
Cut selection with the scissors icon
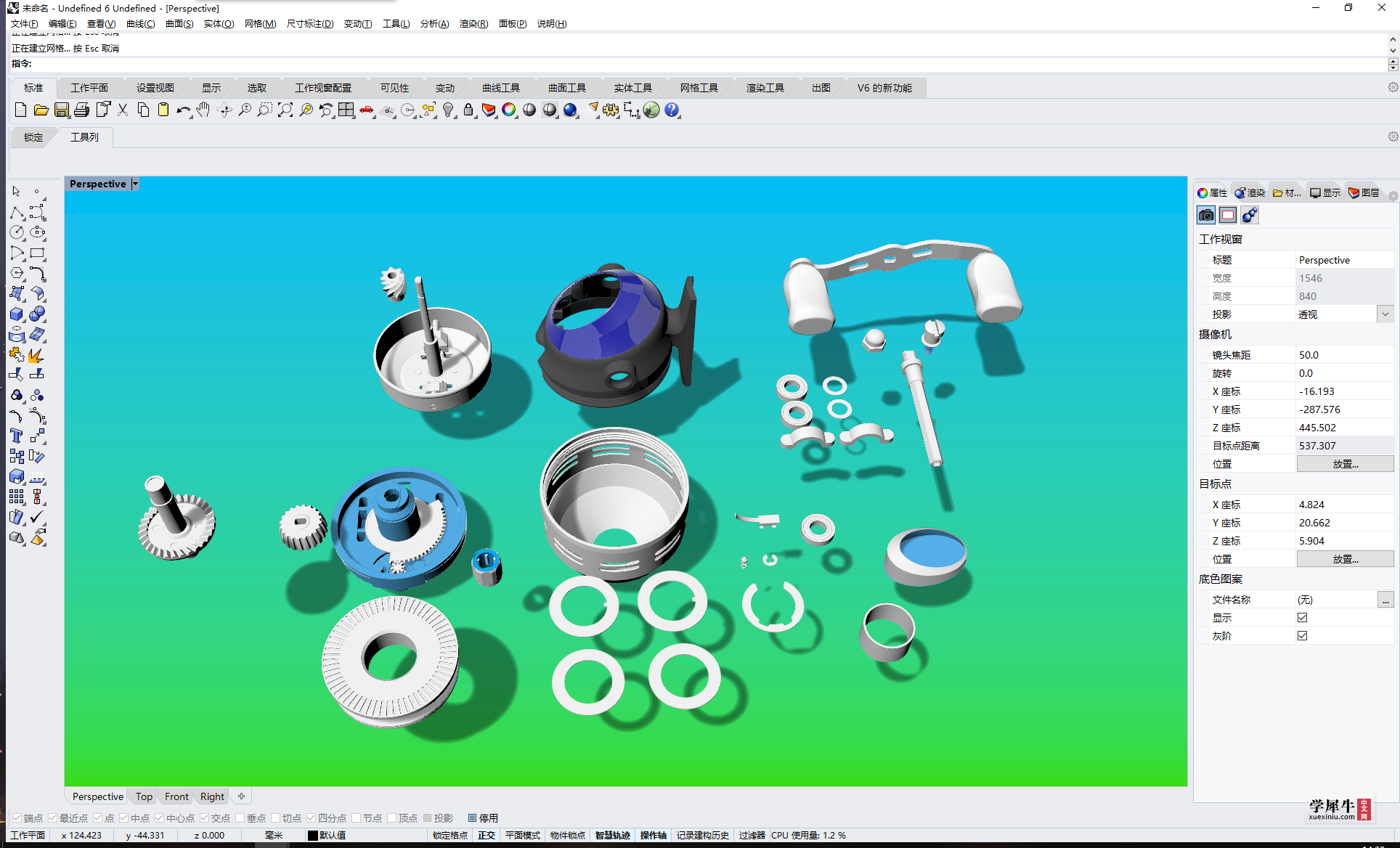click(123, 110)
